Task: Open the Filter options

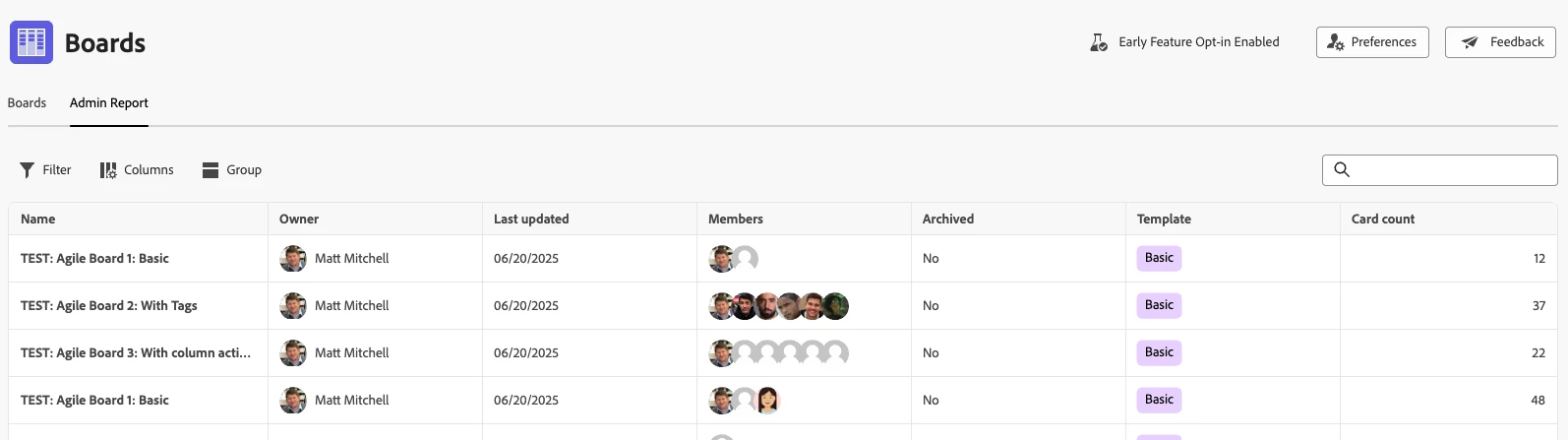Action: pos(45,170)
